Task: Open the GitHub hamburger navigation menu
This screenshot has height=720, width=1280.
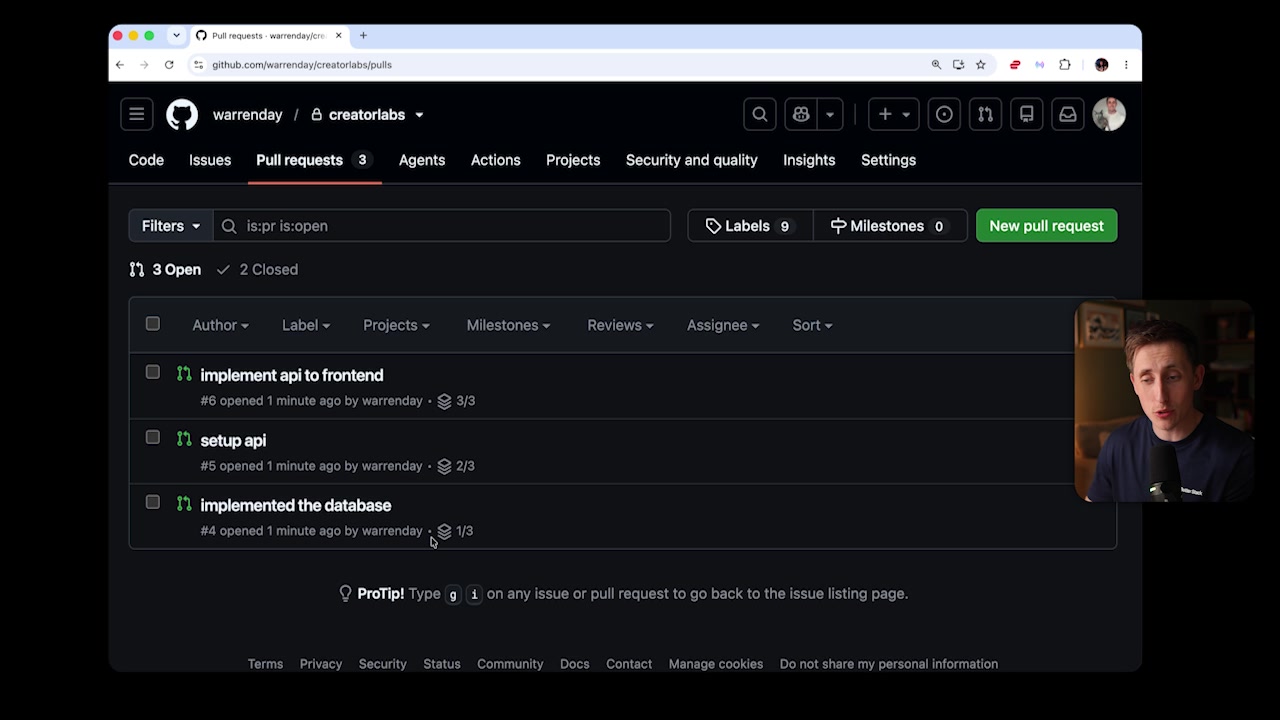Action: 137,114
